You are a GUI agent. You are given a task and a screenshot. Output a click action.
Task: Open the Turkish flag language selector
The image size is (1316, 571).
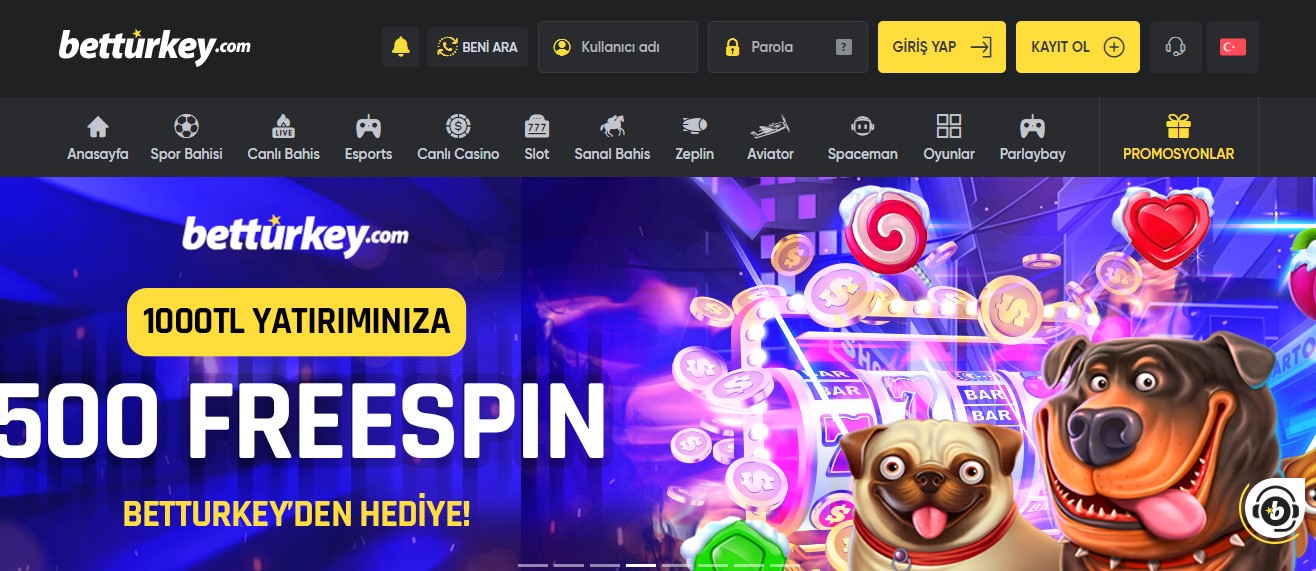point(1233,47)
